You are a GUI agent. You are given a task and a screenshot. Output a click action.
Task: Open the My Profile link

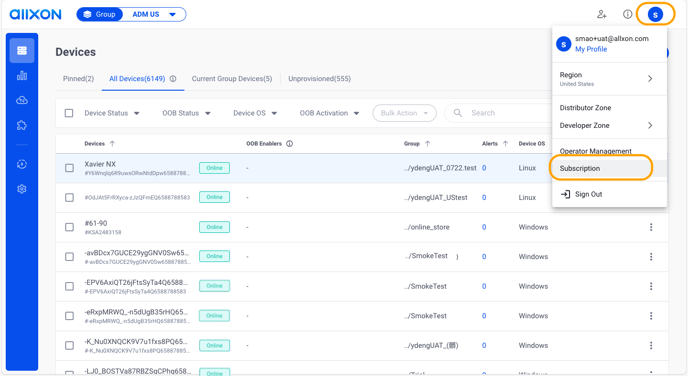pyautogui.click(x=591, y=49)
